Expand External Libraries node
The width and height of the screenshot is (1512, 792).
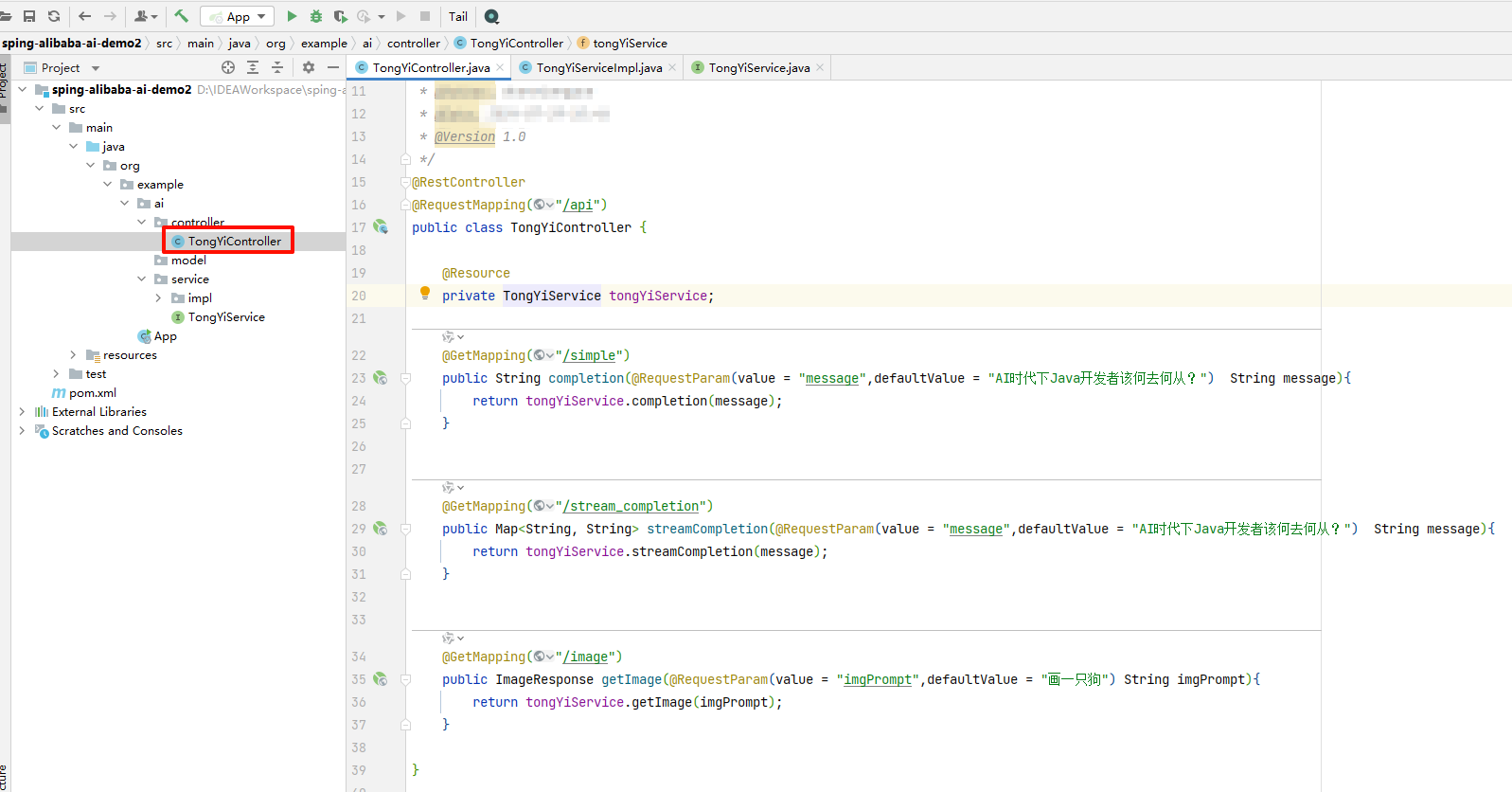pyautogui.click(x=23, y=411)
